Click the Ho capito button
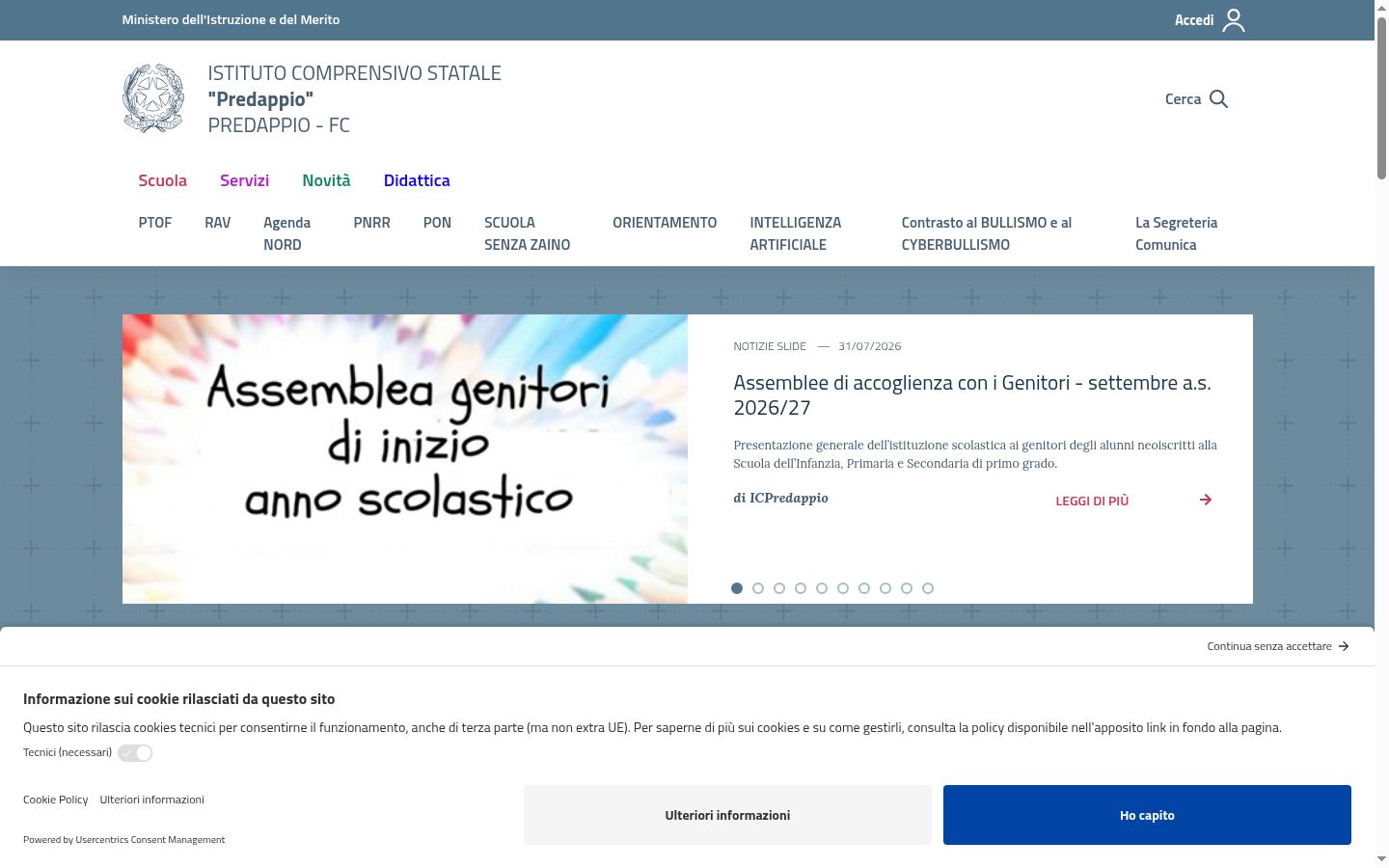This screenshot has width=1389, height=868. [x=1147, y=815]
